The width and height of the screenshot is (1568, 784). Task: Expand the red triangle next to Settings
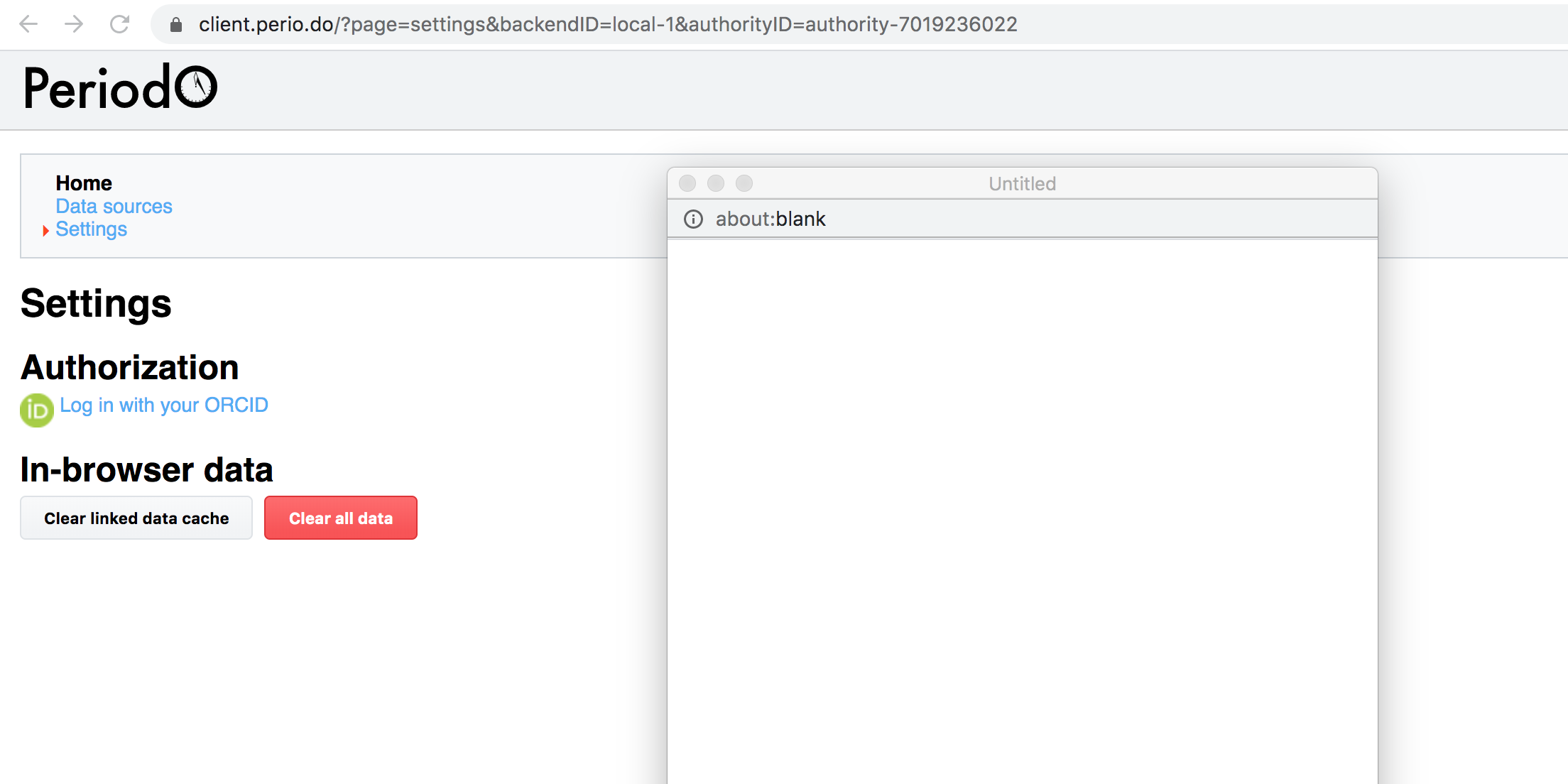pos(46,230)
